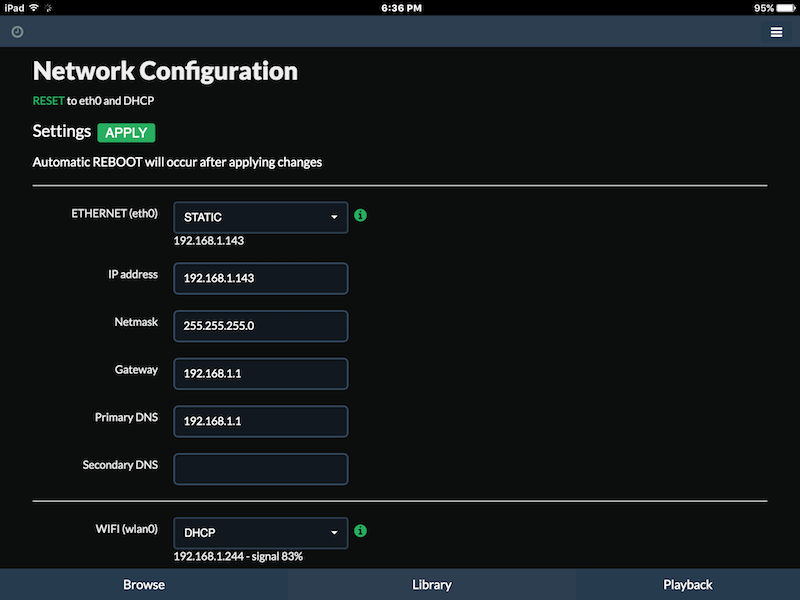Image resolution: width=800 pixels, height=600 pixels.
Task: Open the hamburger menu icon
Action: click(776, 32)
